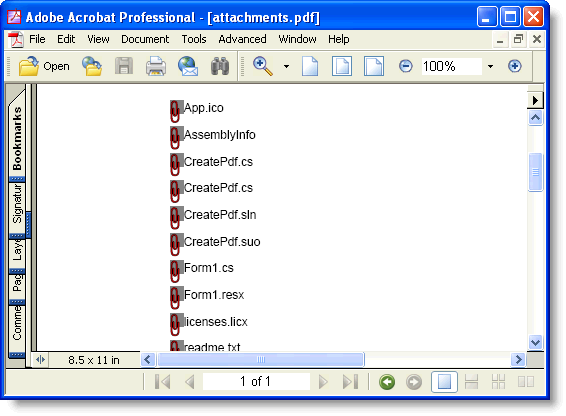Image resolution: width=566 pixels, height=416 pixels.
Task: Select the Zoom In magnifier tool
Action: pyautogui.click(x=263, y=66)
